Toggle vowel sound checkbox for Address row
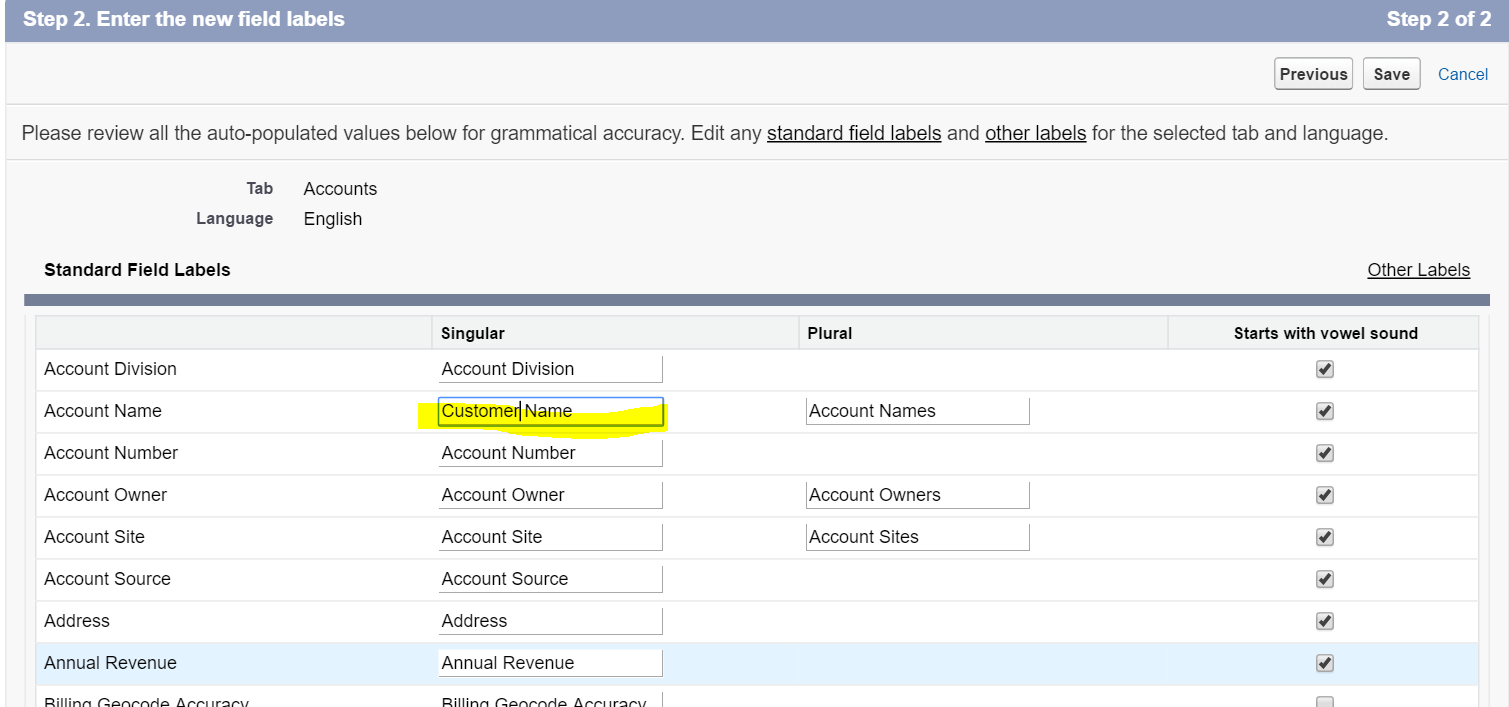This screenshot has height=707, width=1509. (x=1324, y=621)
